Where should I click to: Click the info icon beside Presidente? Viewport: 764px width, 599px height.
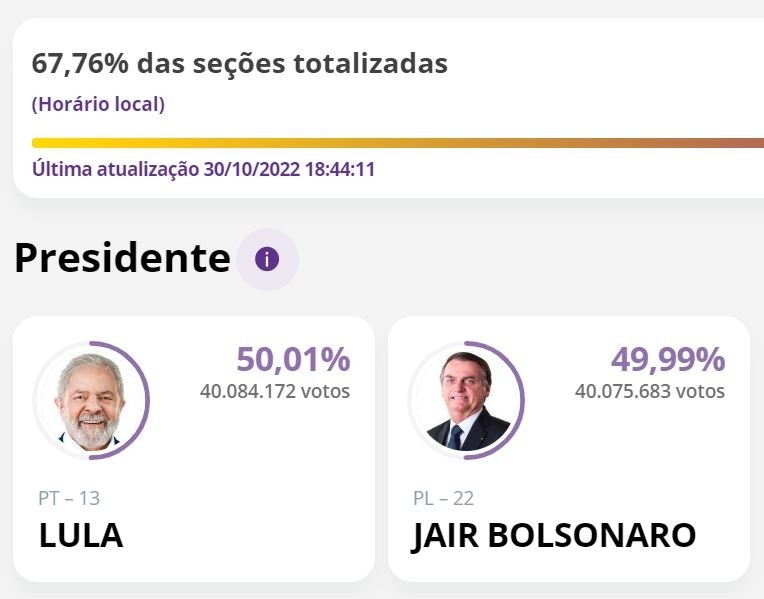click(x=267, y=259)
